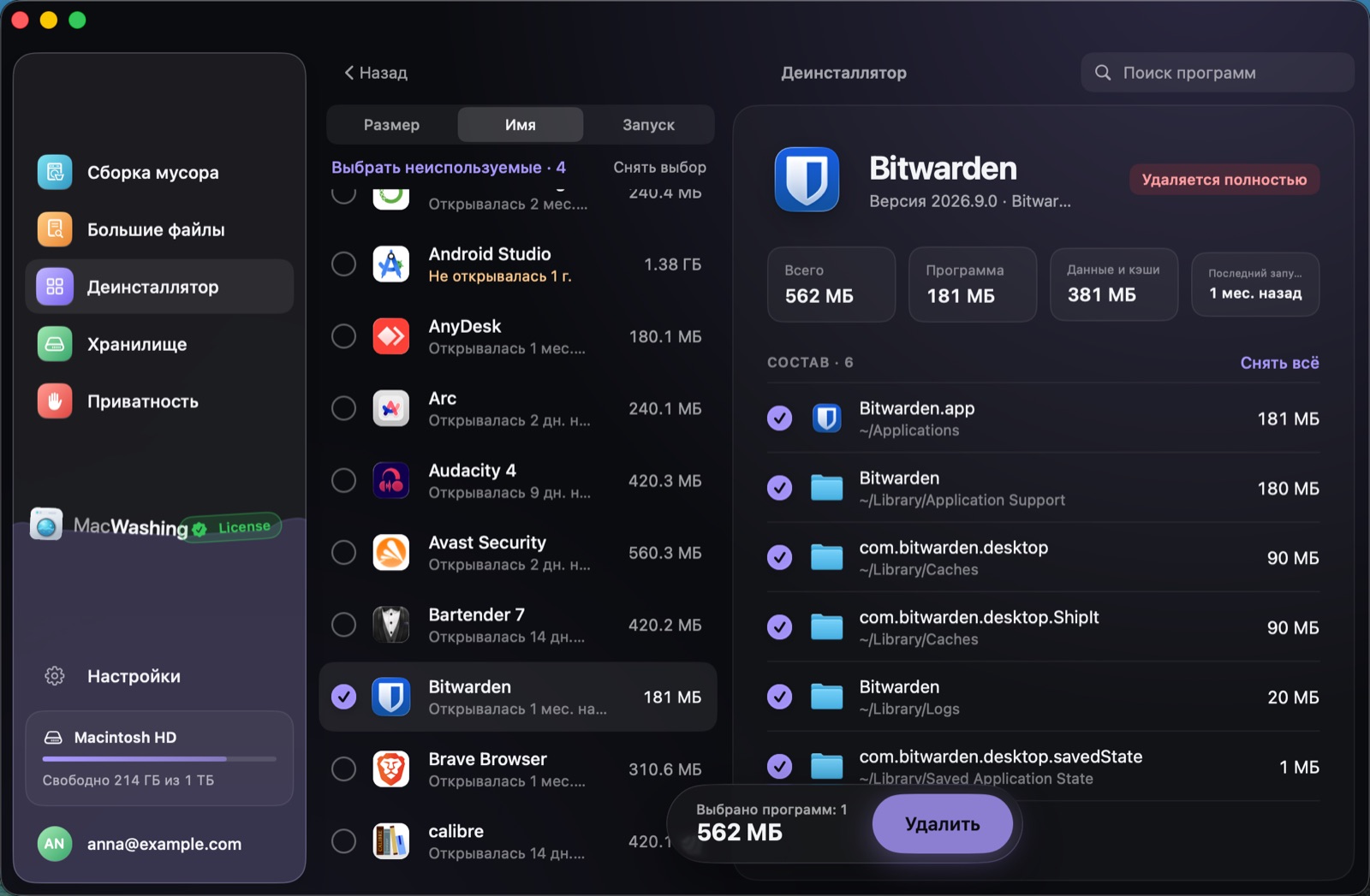Open the Приватность hand icon
Screen dimensions: 1370x896
pos(55,401)
